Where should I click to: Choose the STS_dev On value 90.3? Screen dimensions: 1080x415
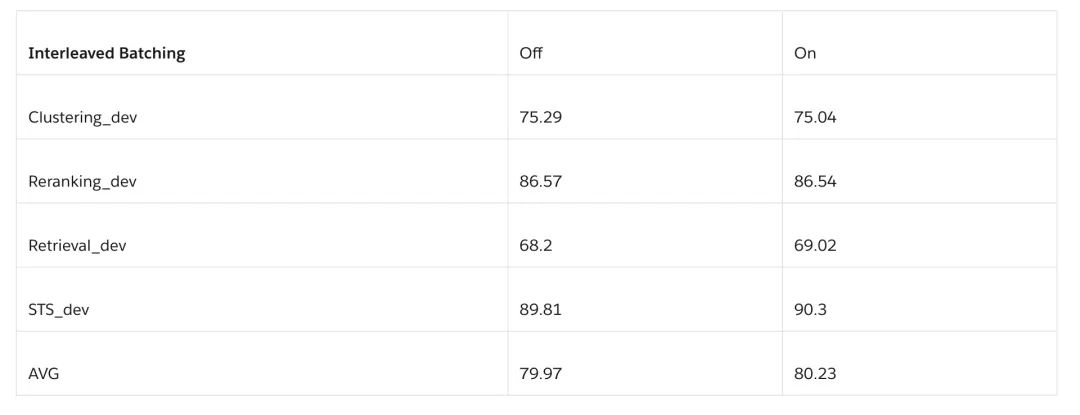pos(810,309)
